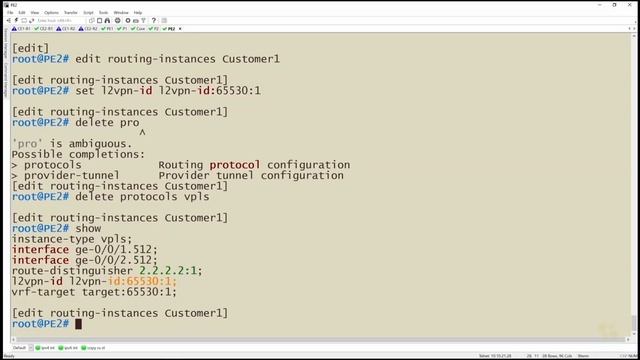640x360 pixels.
Task: Open the Tools menu
Action: point(103,13)
